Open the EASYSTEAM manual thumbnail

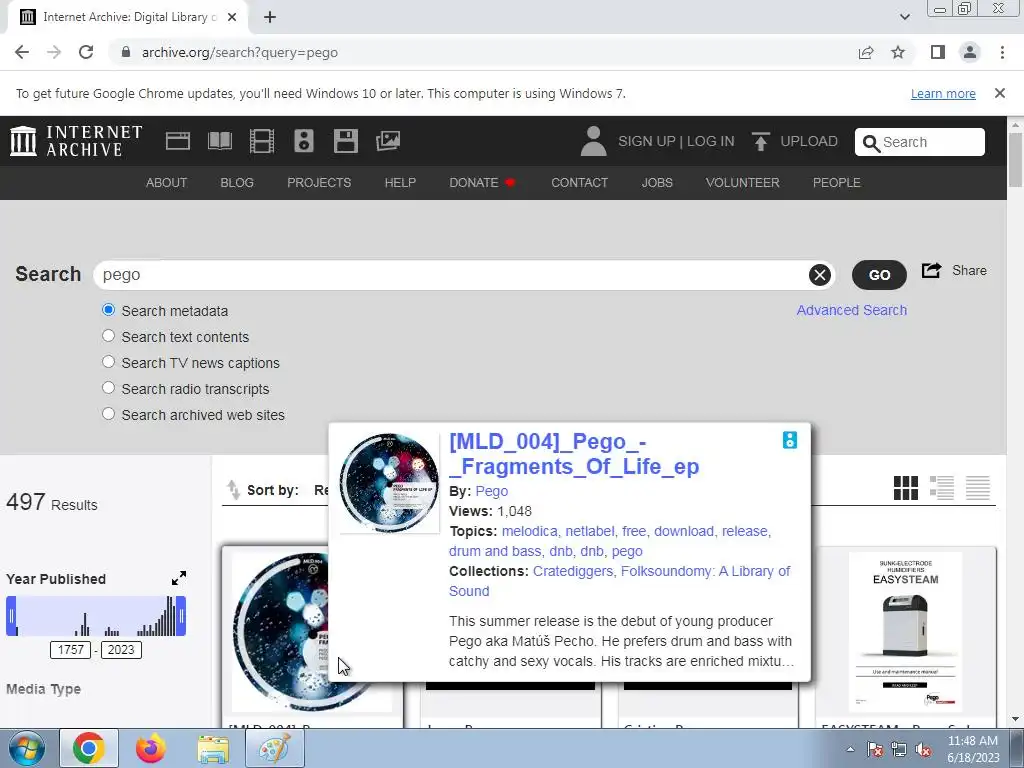pyautogui.click(x=905, y=632)
